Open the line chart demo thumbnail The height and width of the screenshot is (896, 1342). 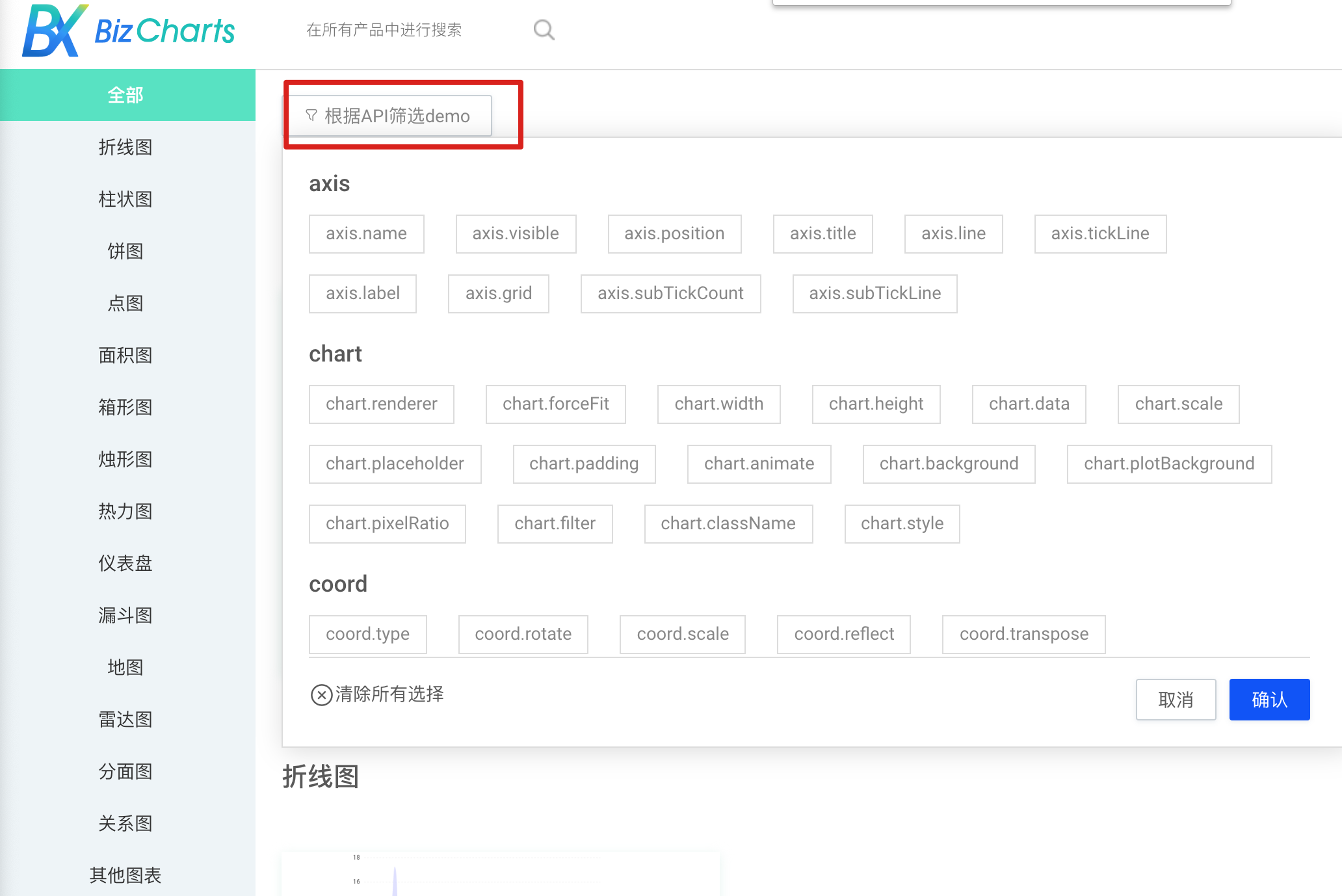(500, 874)
